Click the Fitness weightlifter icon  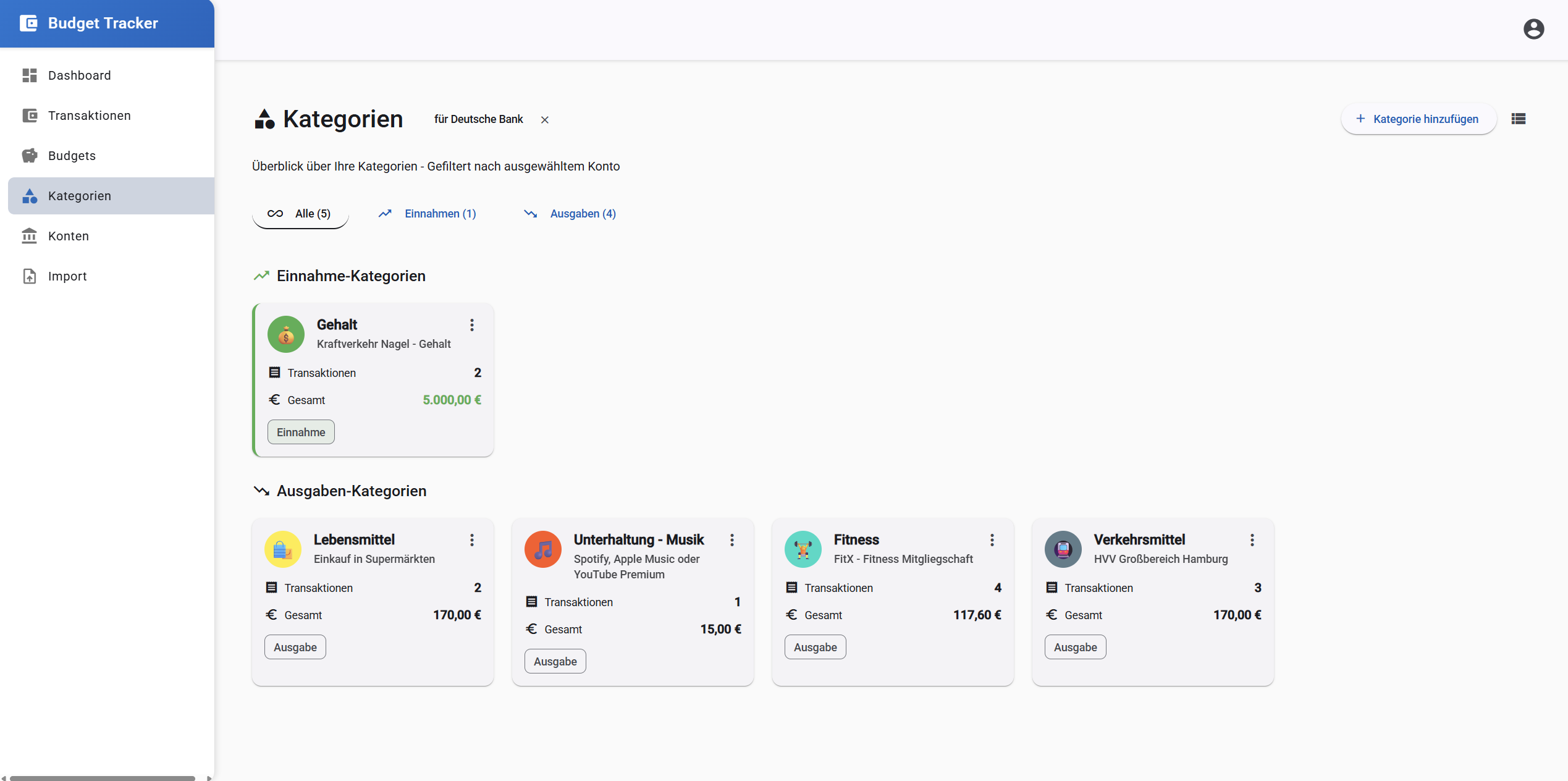point(803,549)
